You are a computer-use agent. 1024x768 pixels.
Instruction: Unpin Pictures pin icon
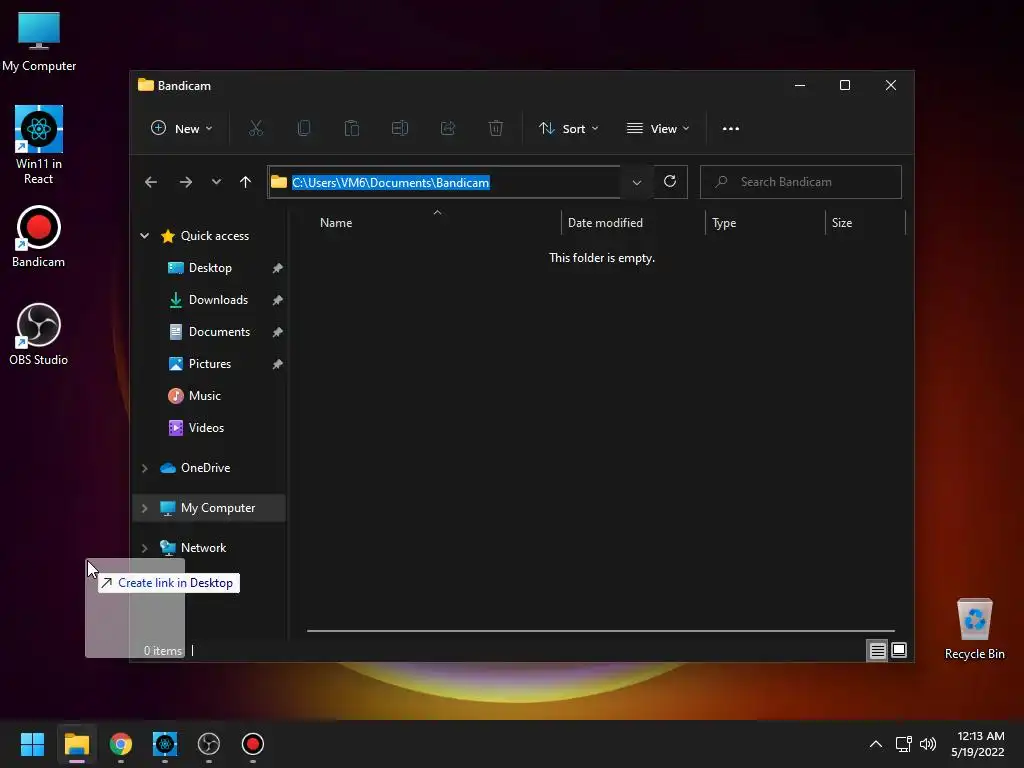click(x=278, y=364)
